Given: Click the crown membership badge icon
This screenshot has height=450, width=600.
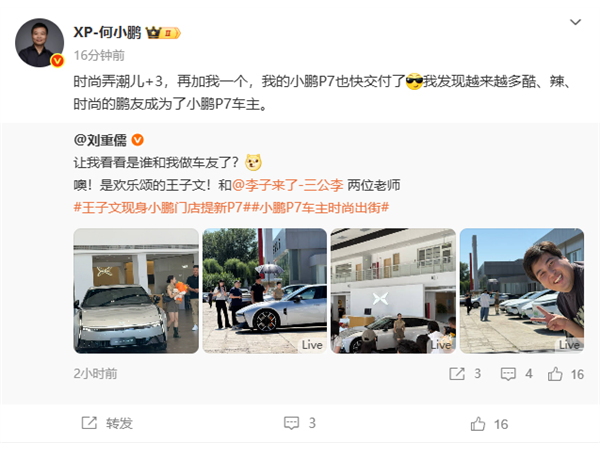Looking at the screenshot, I should 163,33.
